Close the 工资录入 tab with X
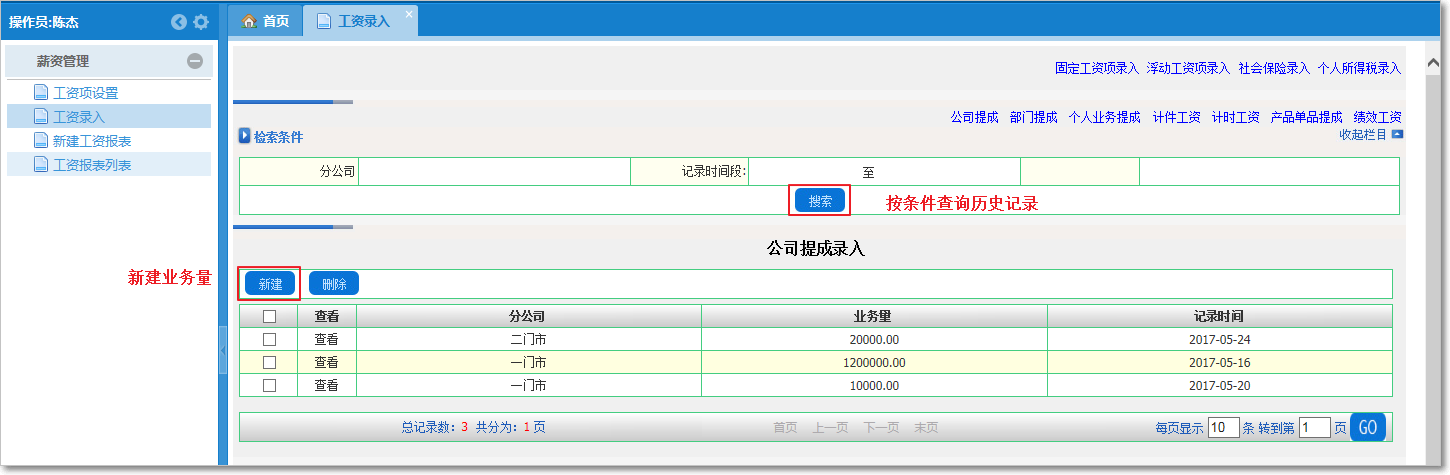Screen dimensions: 1450x475 click(408, 15)
